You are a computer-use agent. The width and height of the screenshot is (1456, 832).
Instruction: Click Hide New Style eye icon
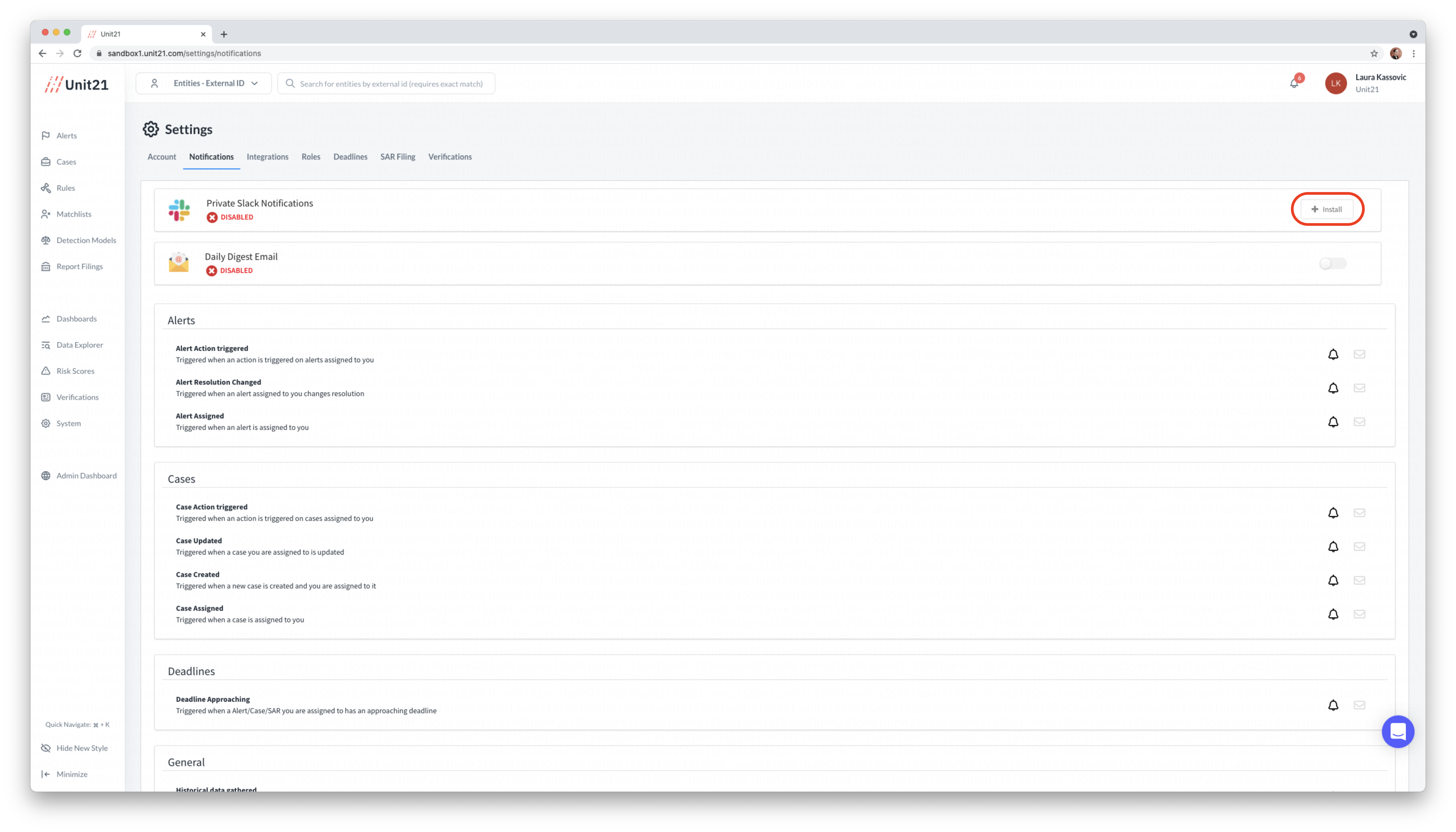[x=46, y=748]
